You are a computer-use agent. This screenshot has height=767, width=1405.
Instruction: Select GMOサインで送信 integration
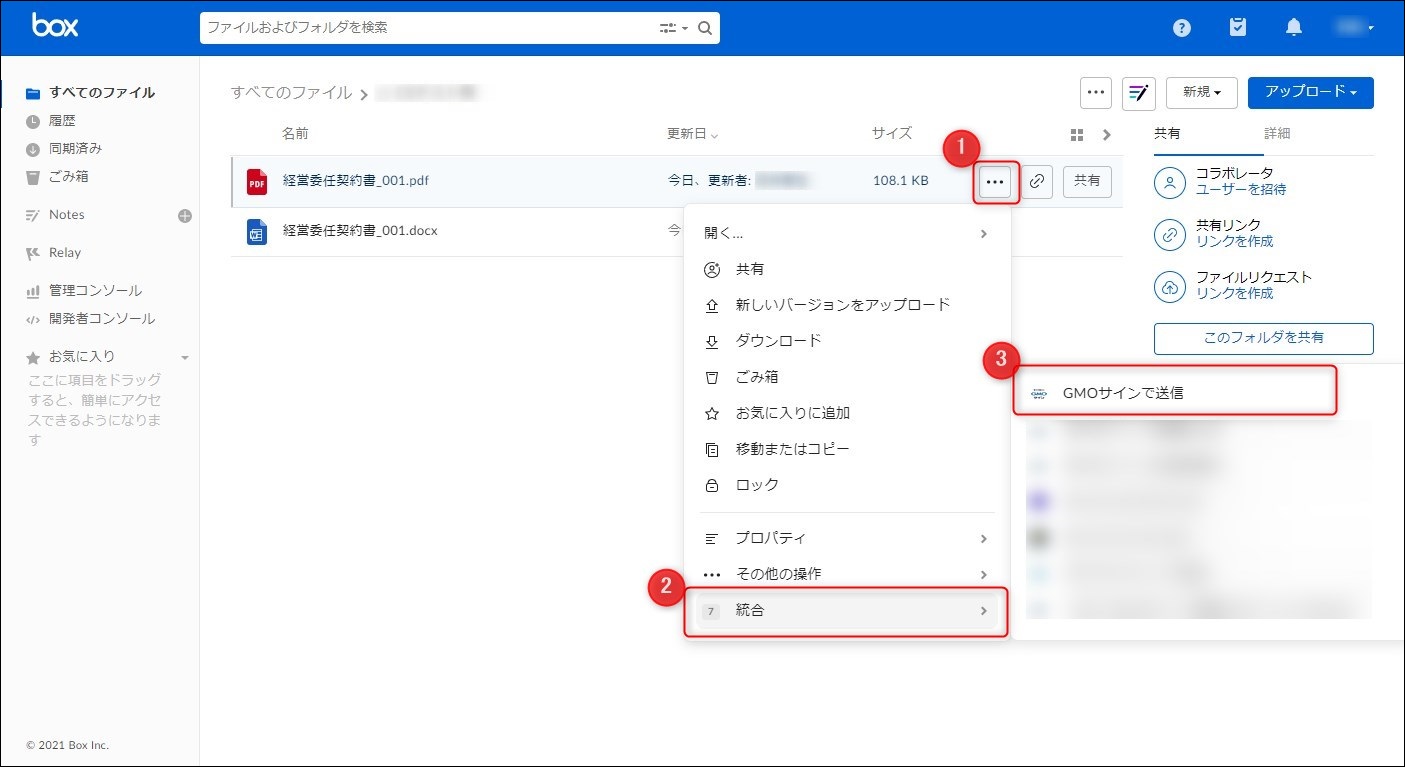(x=1174, y=392)
